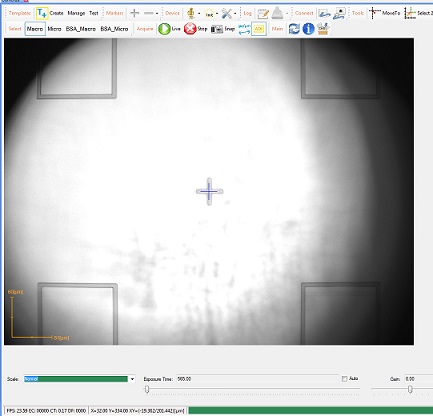Switch to Macro camera view
433x416 pixels.
click(x=35, y=29)
